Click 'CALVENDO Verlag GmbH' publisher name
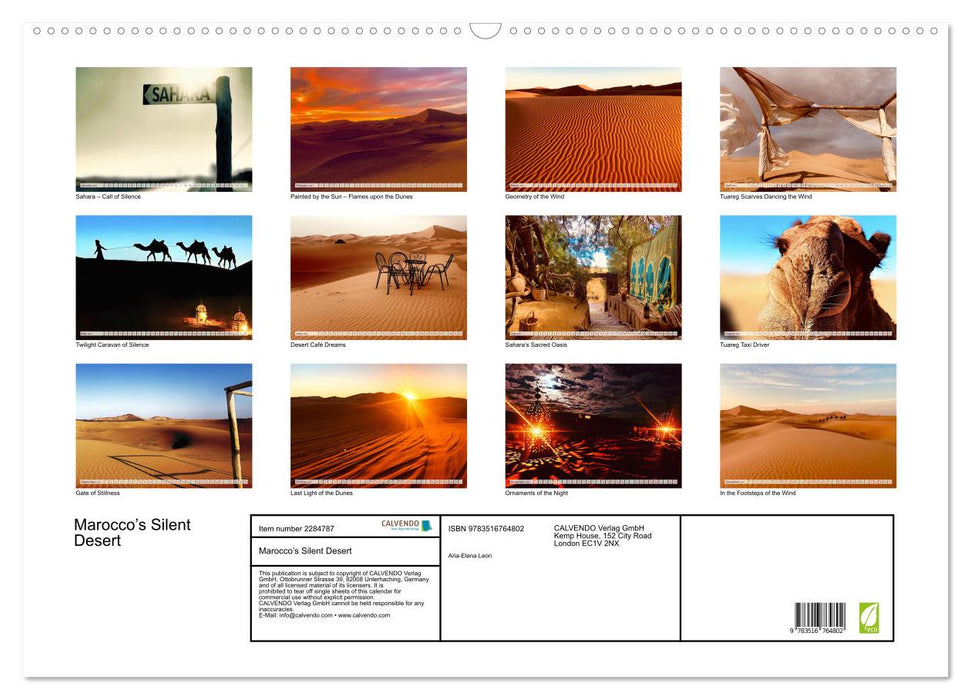Image resolution: width=971 pixels, height=700 pixels. [x=599, y=528]
